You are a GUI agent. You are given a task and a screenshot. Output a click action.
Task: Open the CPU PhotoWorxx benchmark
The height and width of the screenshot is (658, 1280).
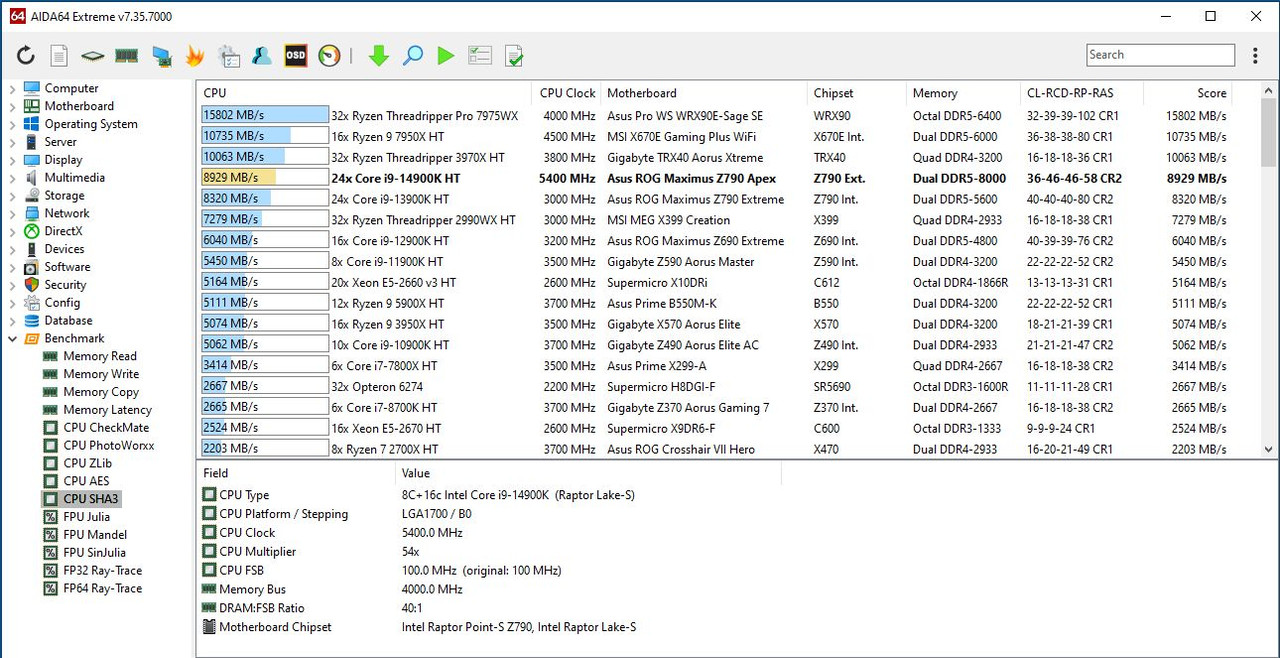coord(109,446)
